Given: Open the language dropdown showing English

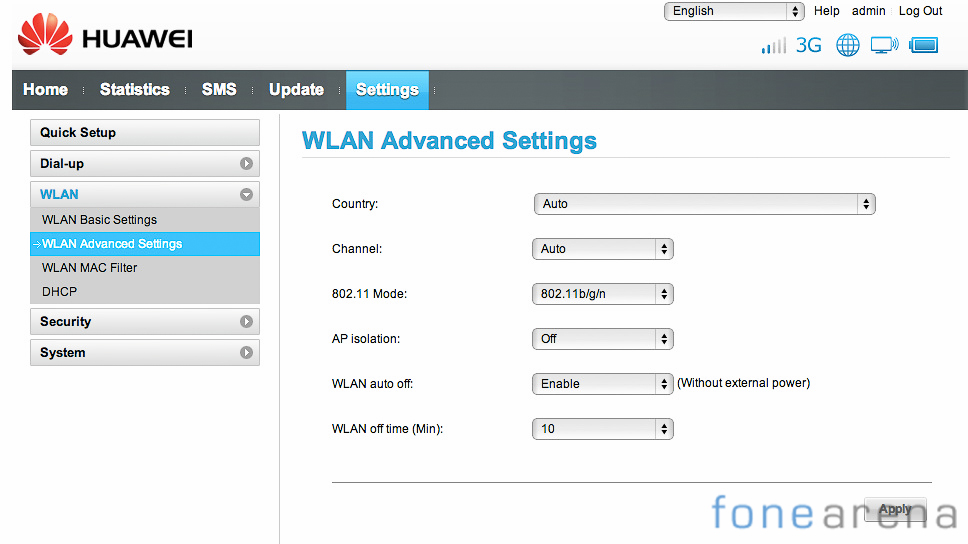Looking at the screenshot, I should tap(734, 11).
